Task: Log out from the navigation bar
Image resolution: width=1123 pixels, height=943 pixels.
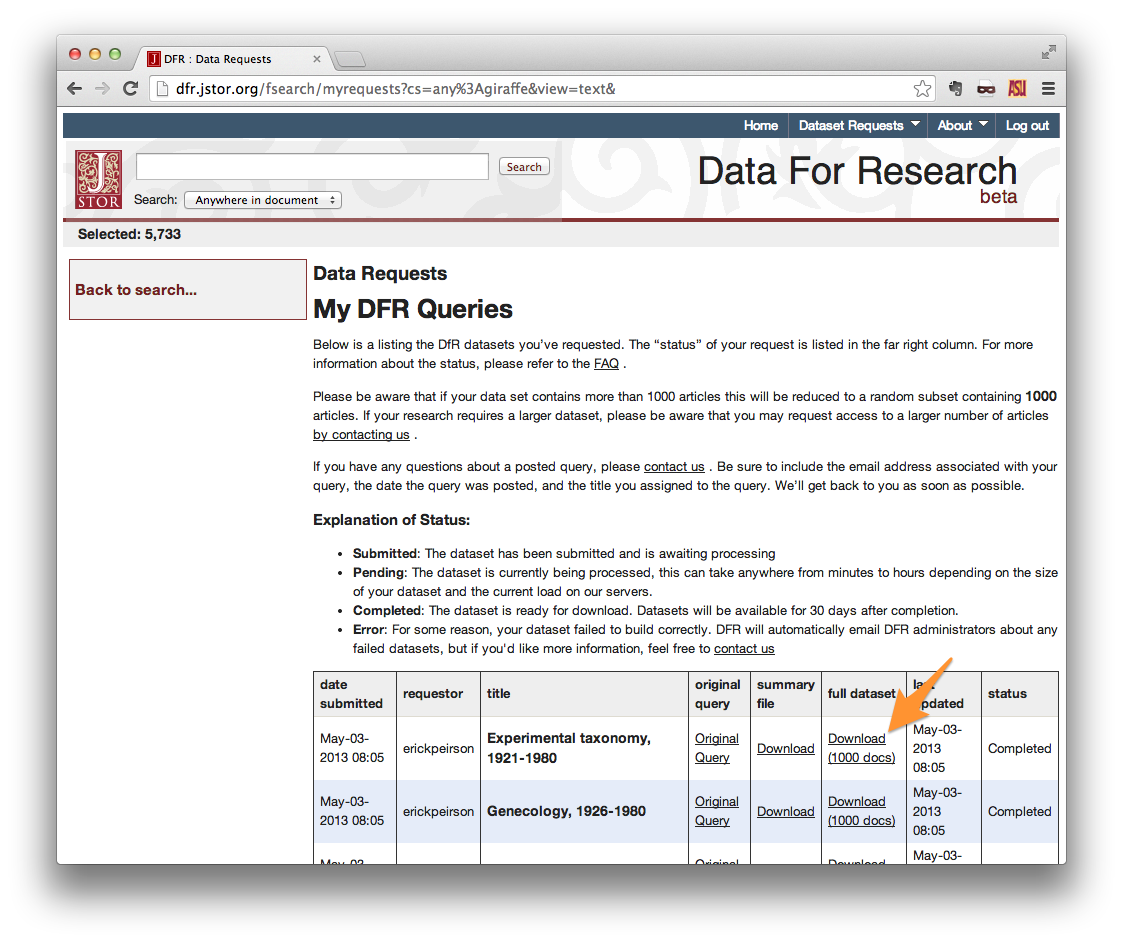Action: point(1027,125)
